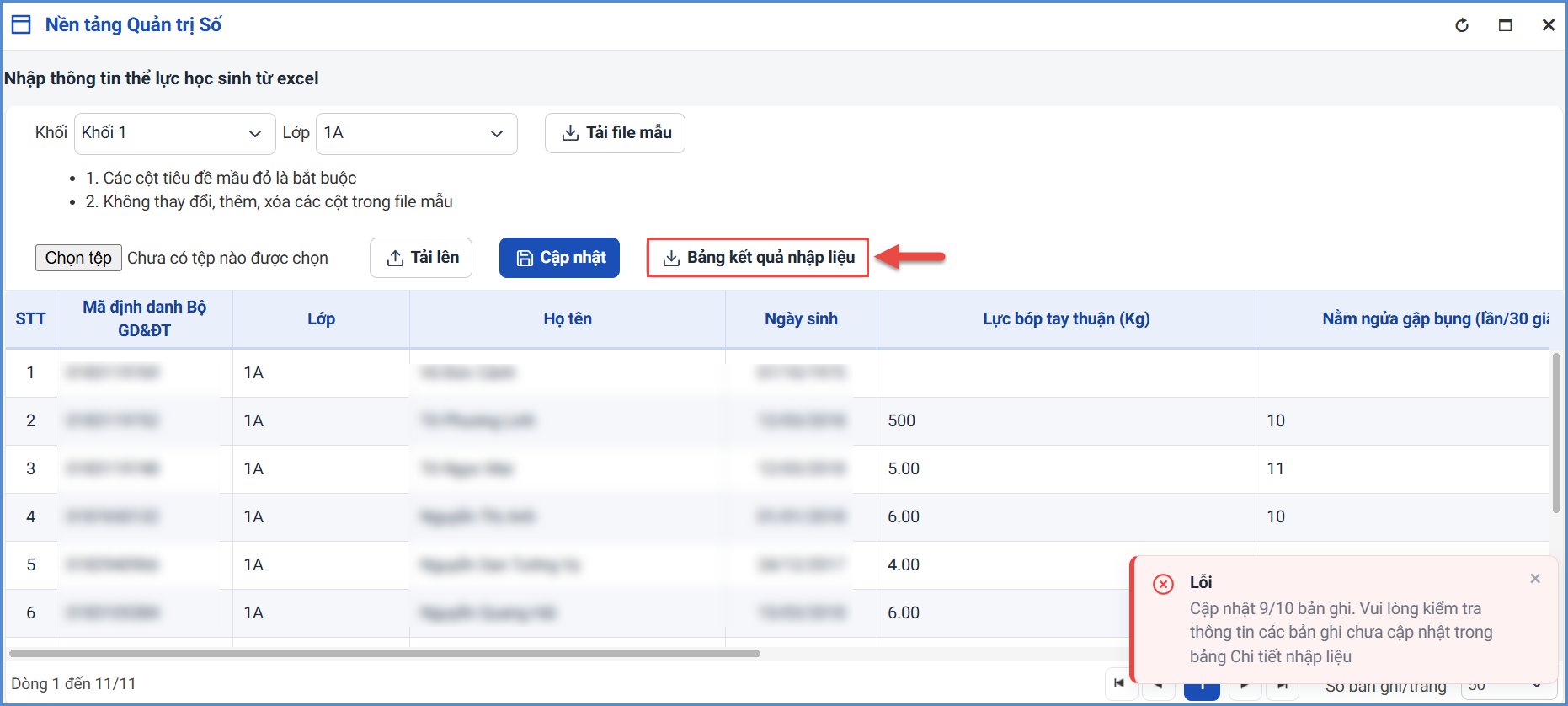This screenshot has height=706, width=1568.
Task: Select the value 11 in row 3
Action: tap(1403, 469)
